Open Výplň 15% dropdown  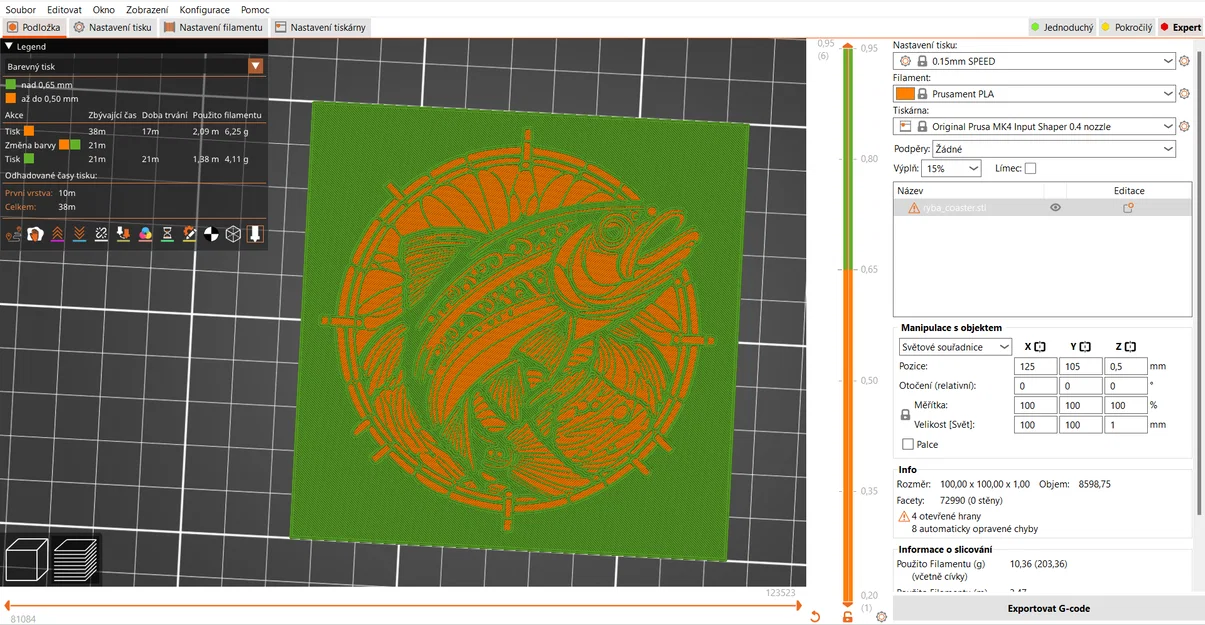[x=953, y=169]
